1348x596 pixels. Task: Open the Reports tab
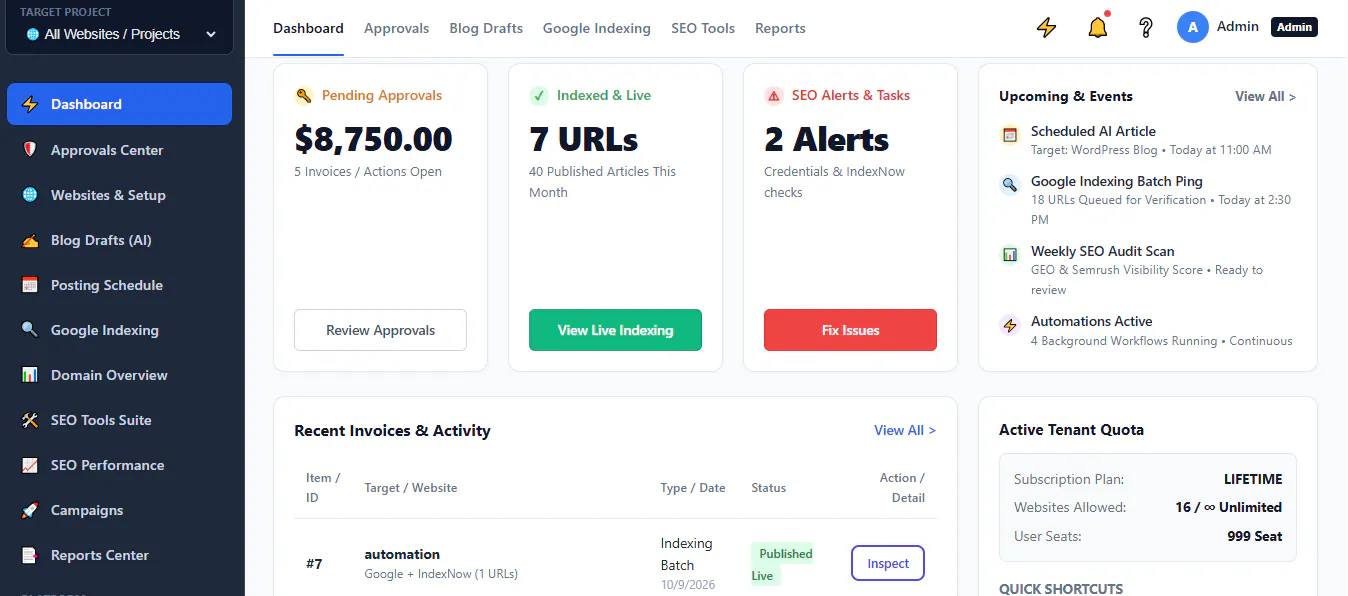(x=780, y=28)
